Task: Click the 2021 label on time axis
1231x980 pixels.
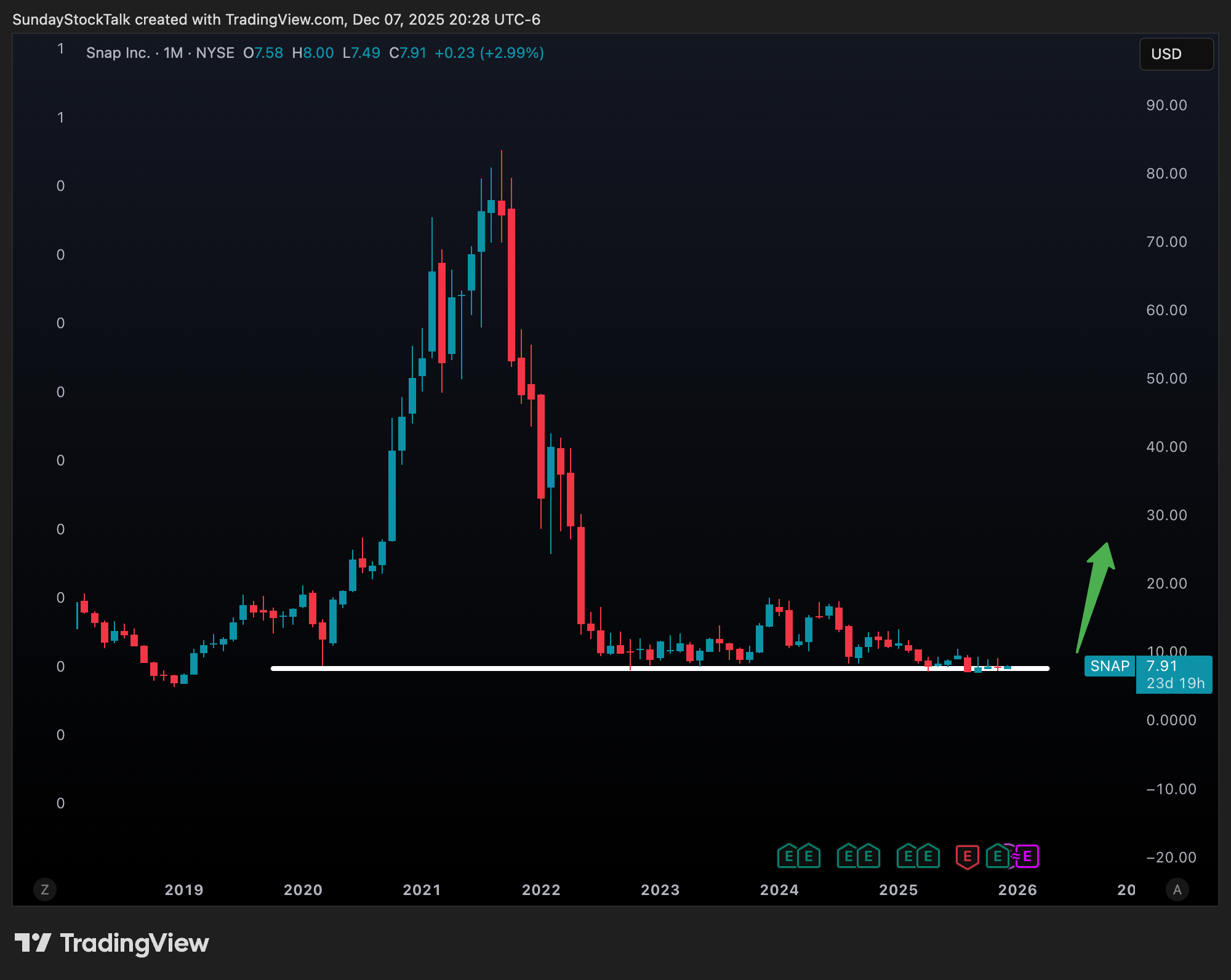Action: click(x=422, y=890)
